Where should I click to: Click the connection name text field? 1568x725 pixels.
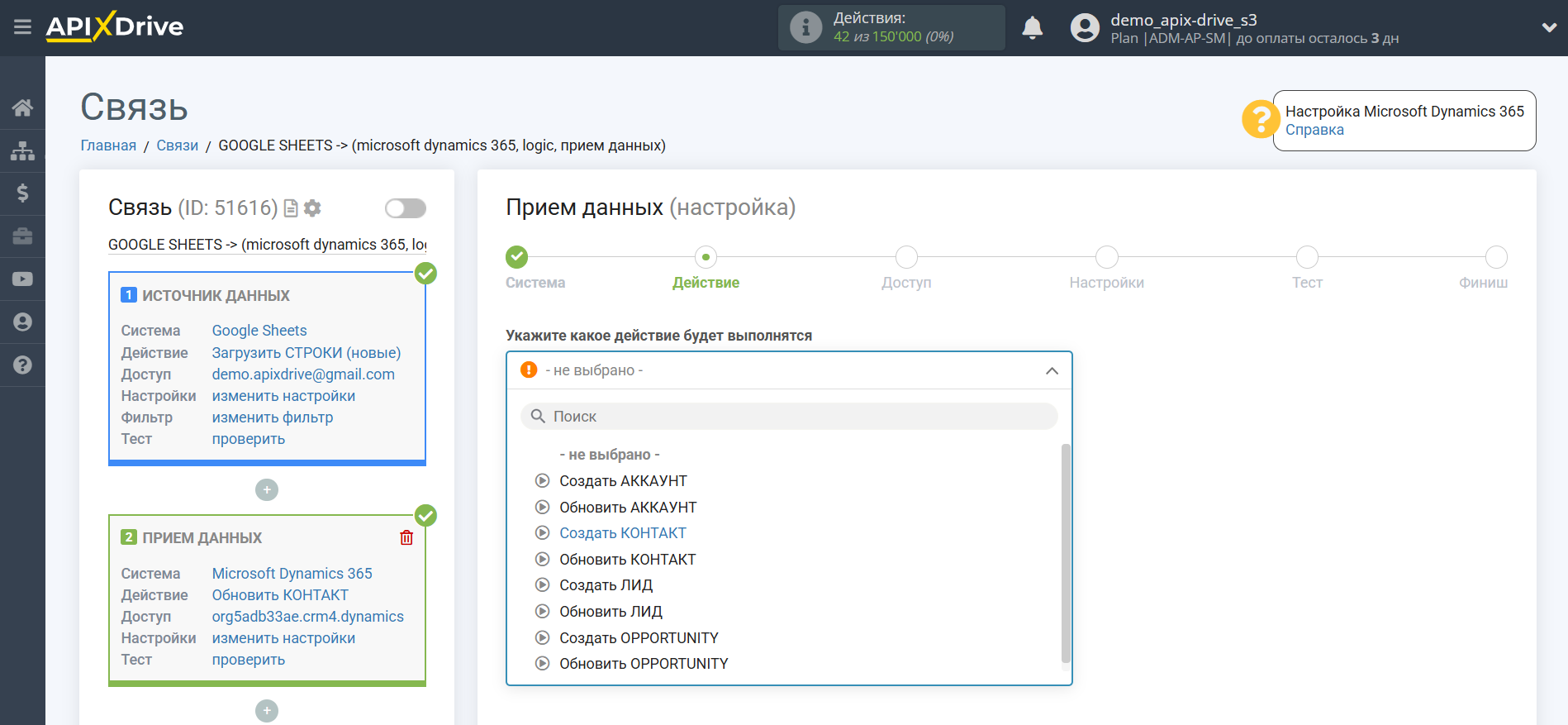click(267, 245)
